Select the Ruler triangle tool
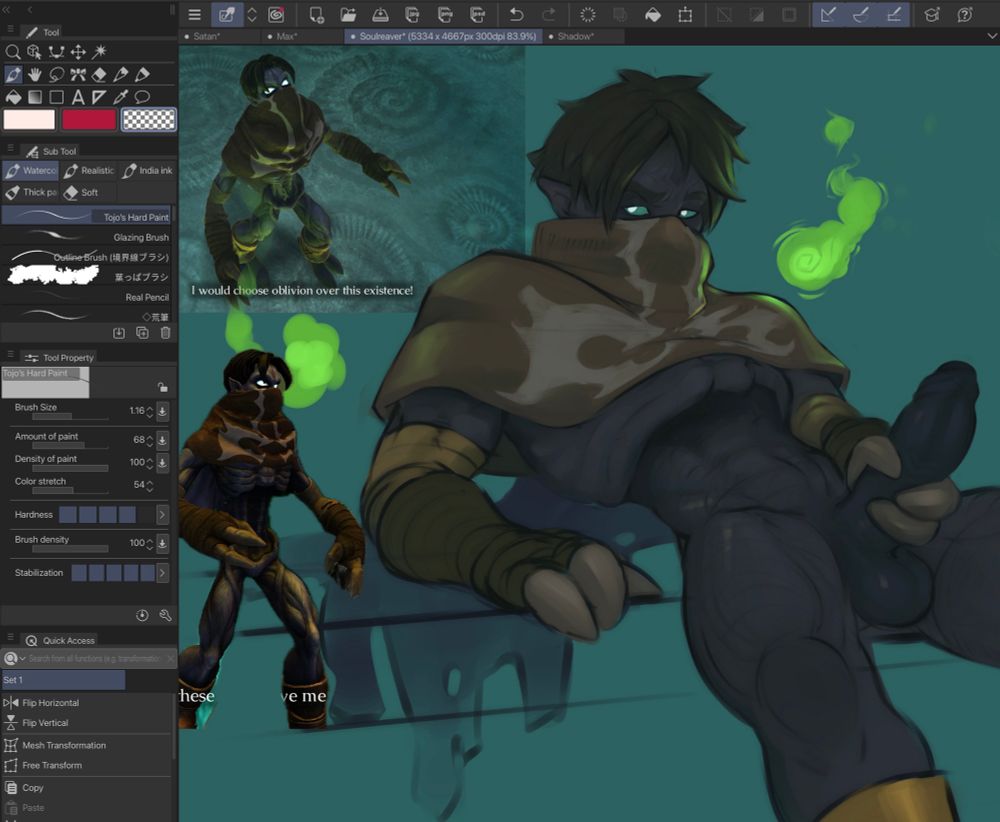The width and height of the screenshot is (1000, 822). coord(99,97)
